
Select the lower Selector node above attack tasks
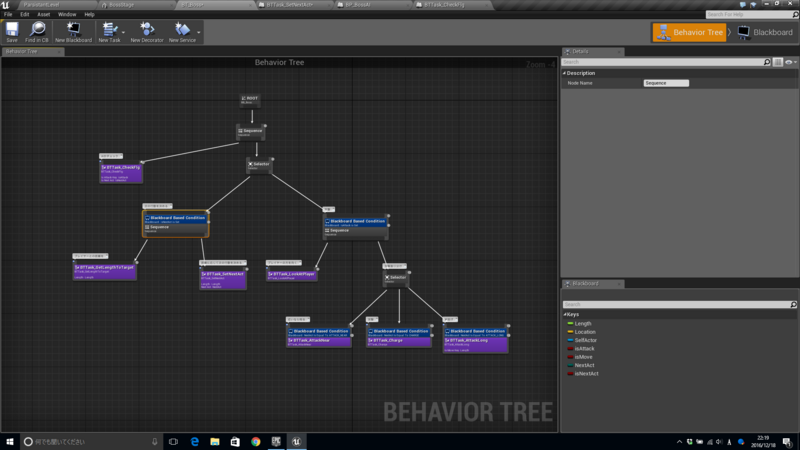coord(395,279)
